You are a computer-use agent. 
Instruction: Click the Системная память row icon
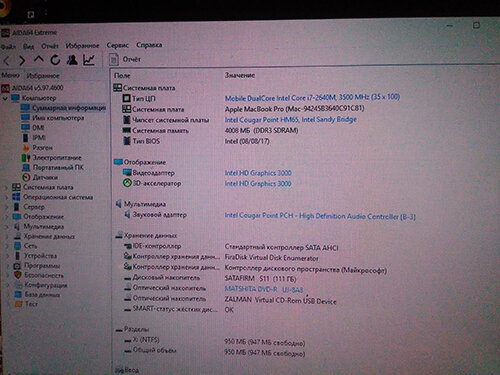126,130
